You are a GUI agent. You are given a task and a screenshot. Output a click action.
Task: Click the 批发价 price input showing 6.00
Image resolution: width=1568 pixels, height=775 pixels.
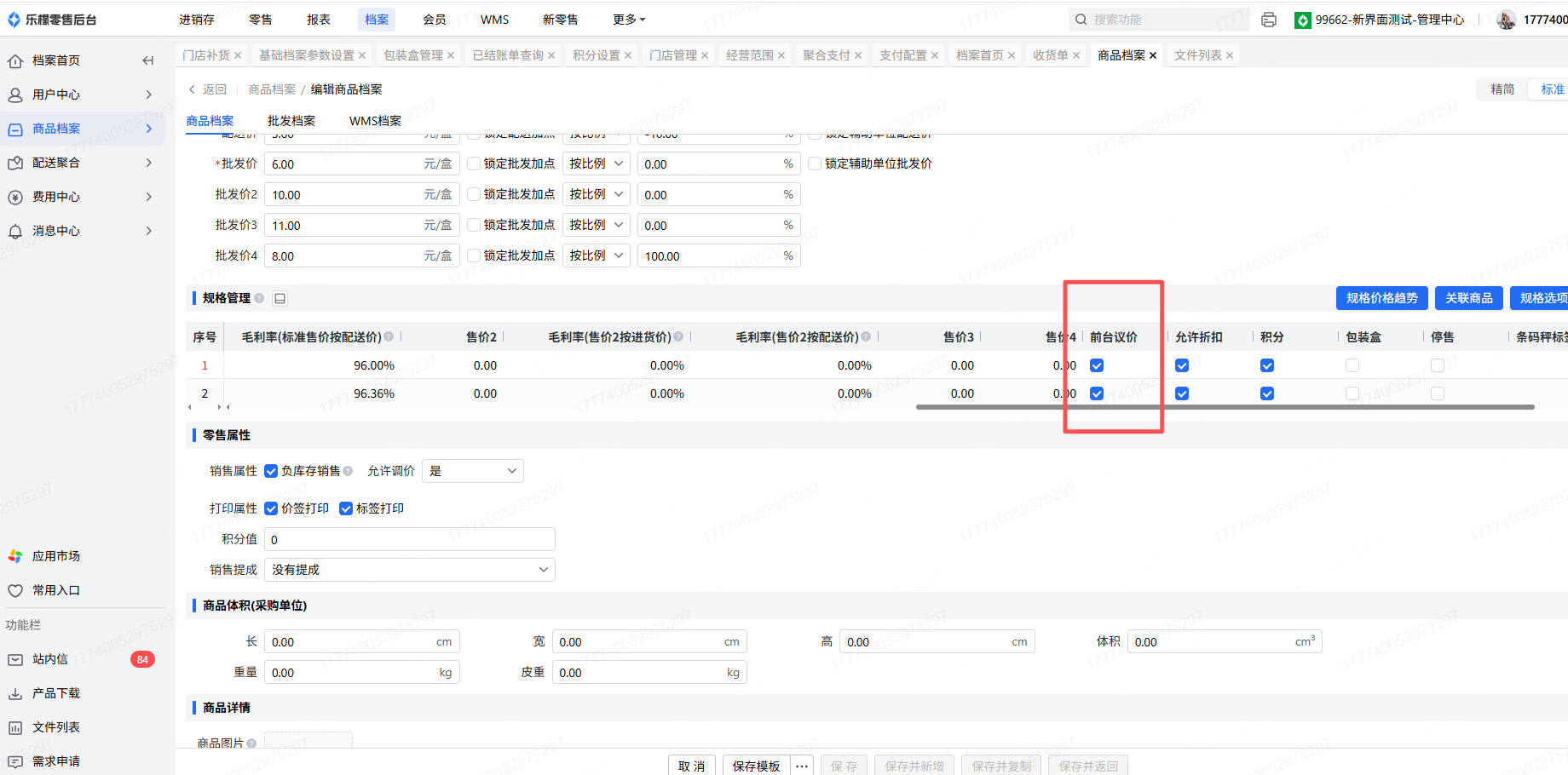[362, 164]
